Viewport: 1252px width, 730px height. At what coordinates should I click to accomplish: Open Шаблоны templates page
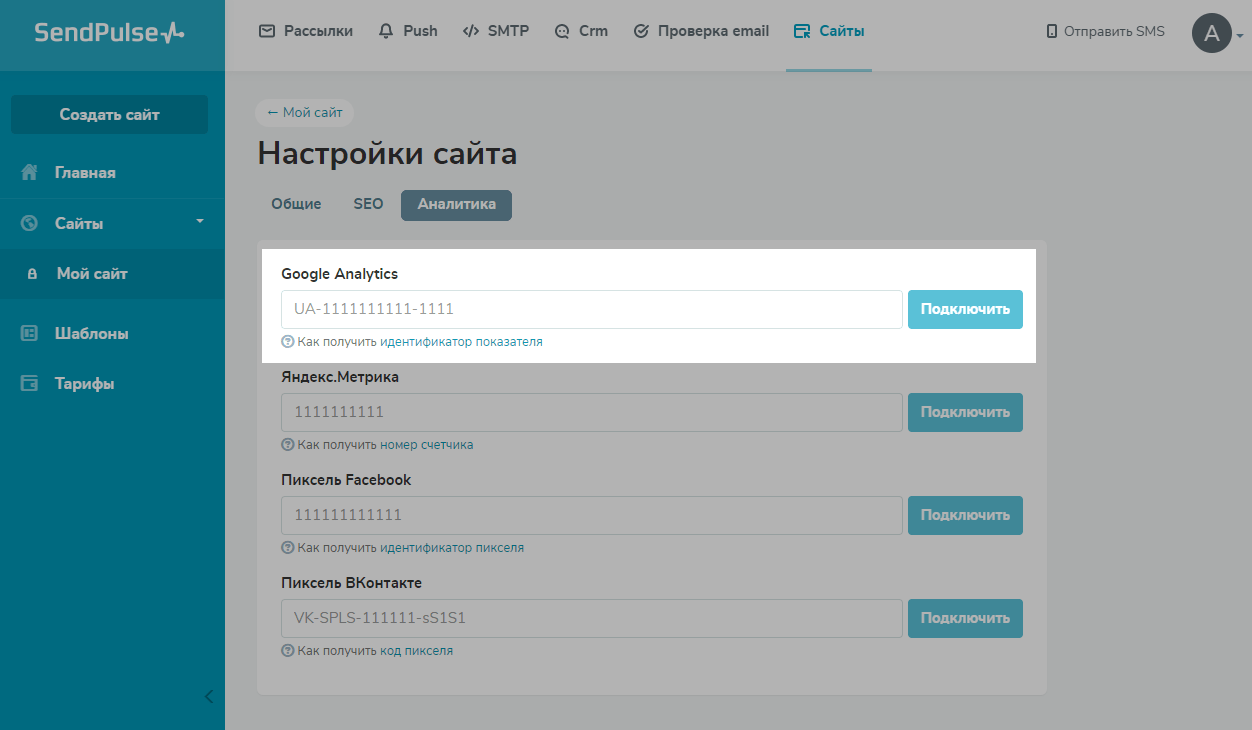[91, 333]
